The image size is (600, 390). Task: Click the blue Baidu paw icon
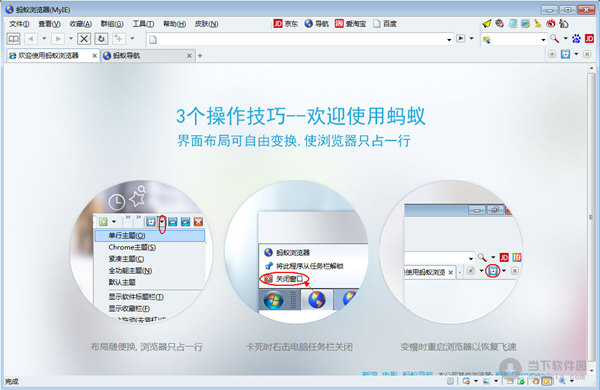click(576, 39)
